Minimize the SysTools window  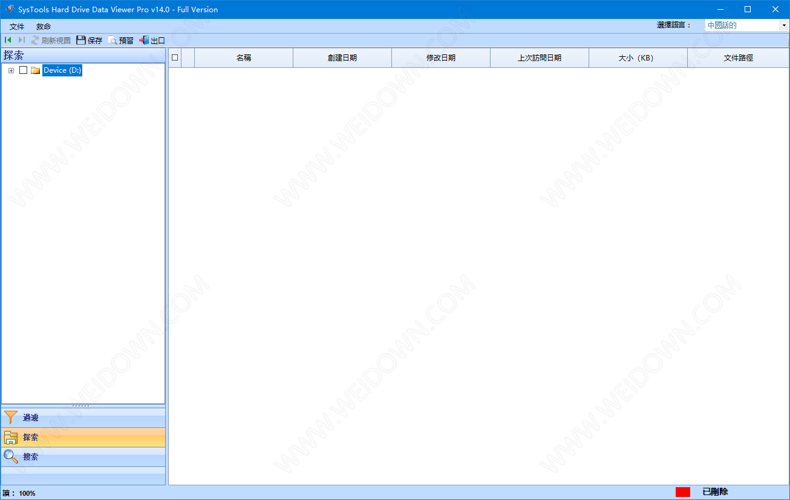pos(720,9)
